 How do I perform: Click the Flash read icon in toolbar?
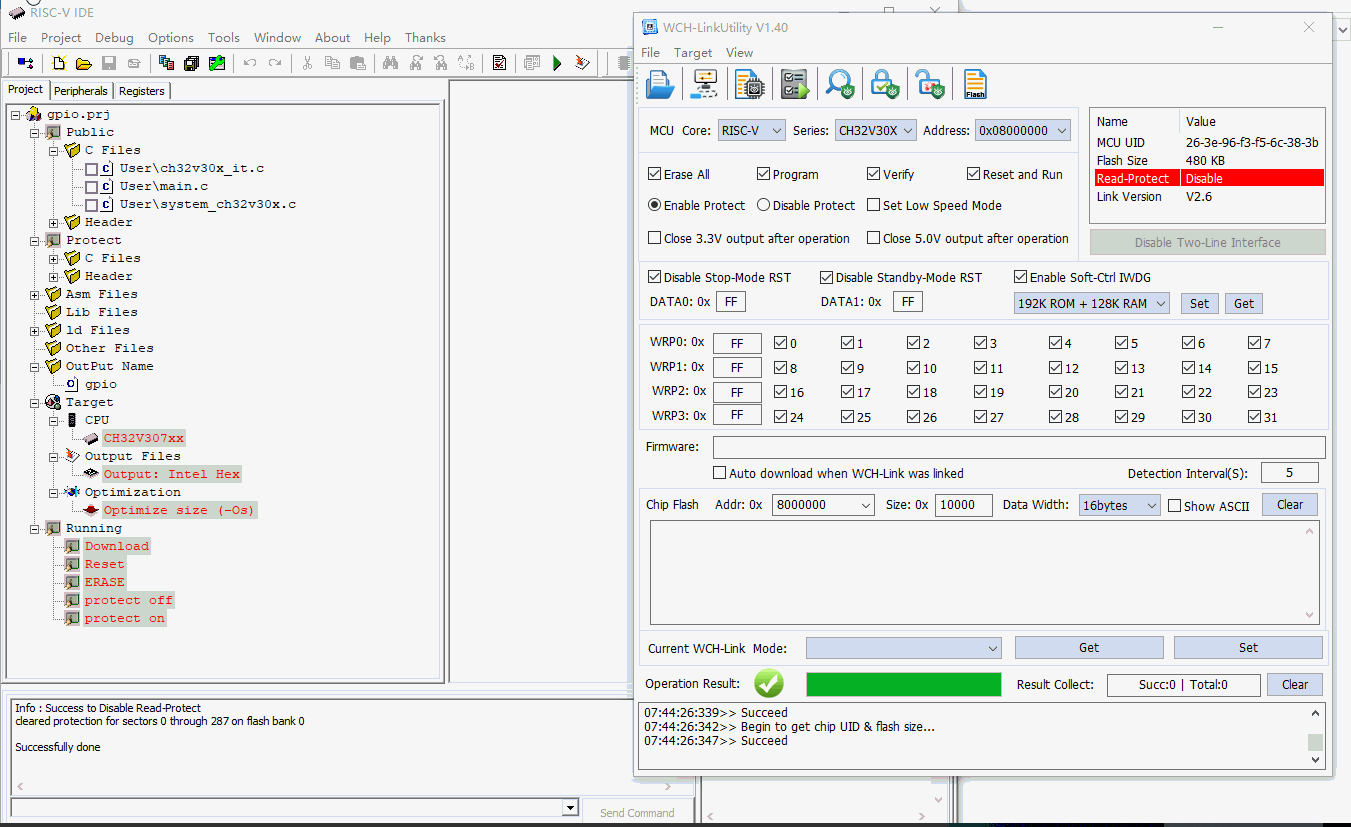975,84
